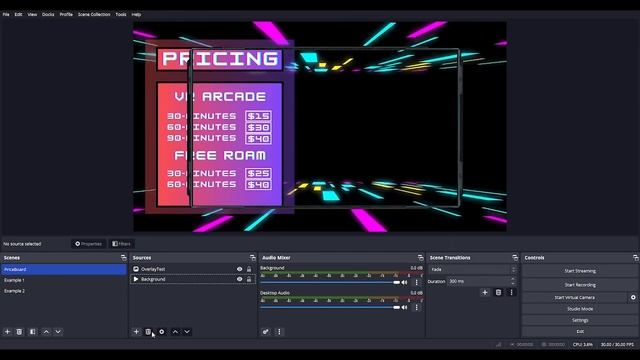Viewport: 640px width, 360px height.
Task: Open the Edit menu
Action: [18, 14]
